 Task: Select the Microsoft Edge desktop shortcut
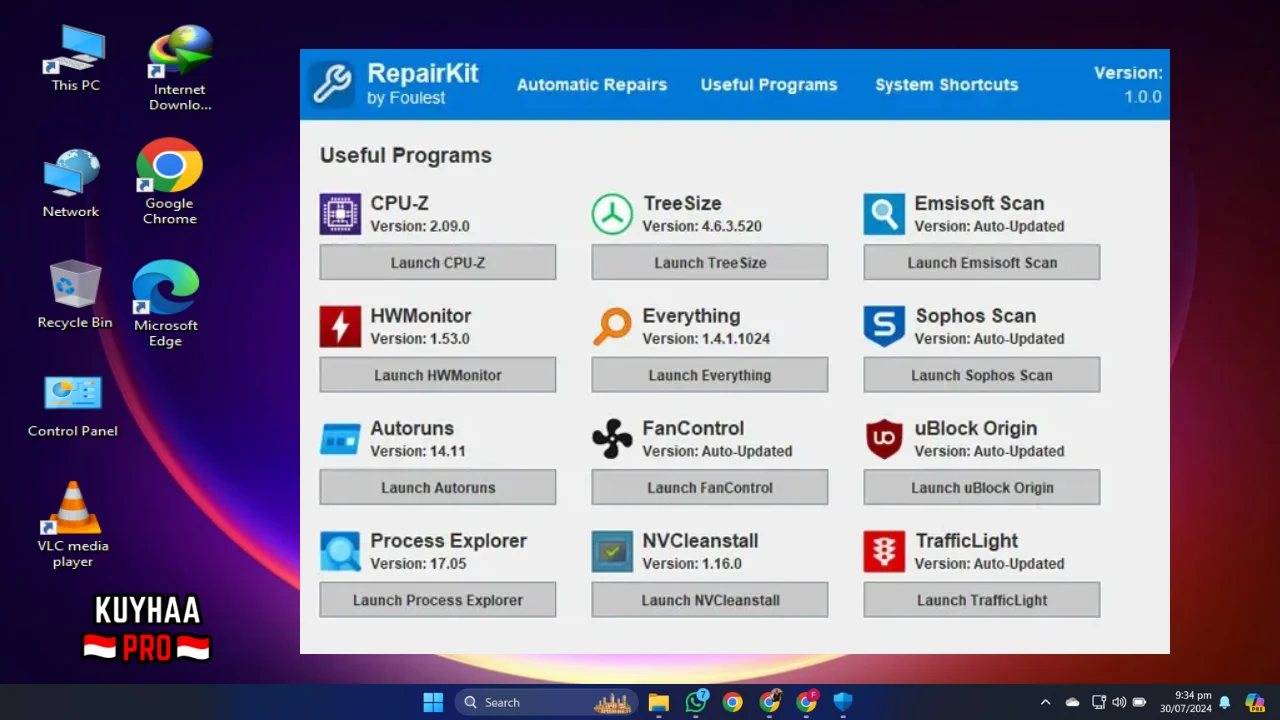pyautogui.click(x=166, y=304)
